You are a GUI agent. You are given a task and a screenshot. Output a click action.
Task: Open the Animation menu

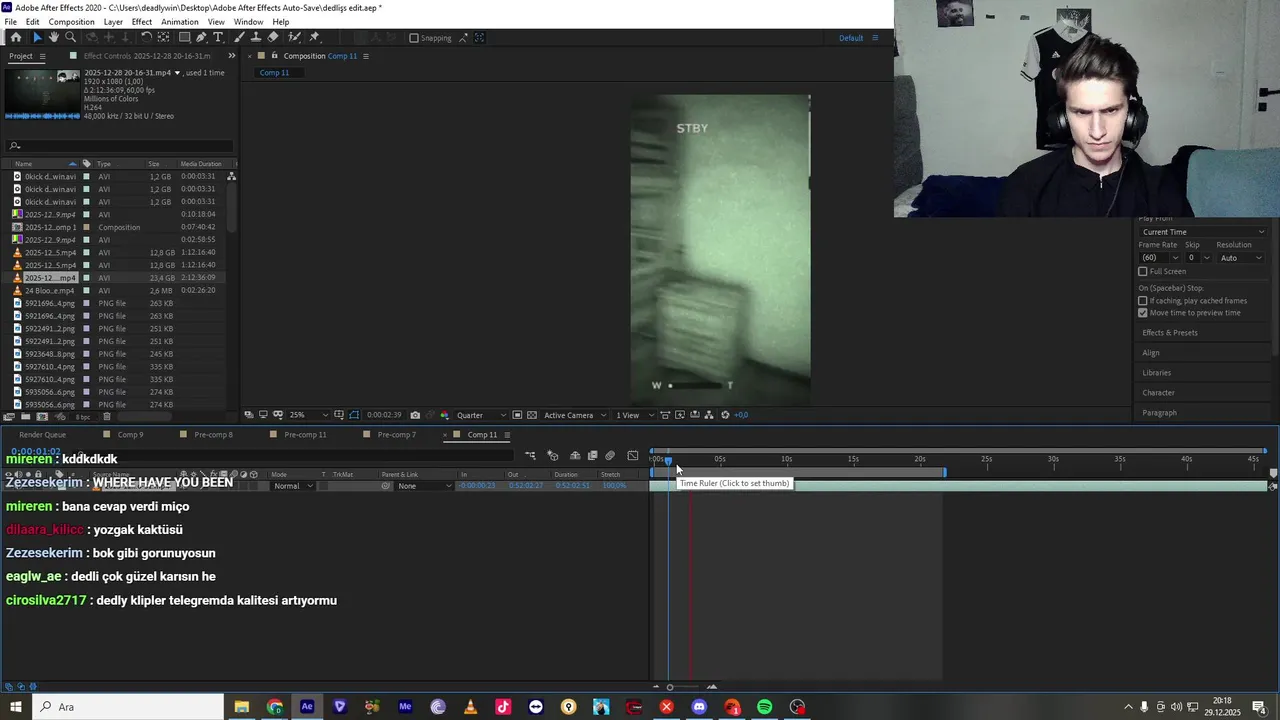[x=180, y=22]
